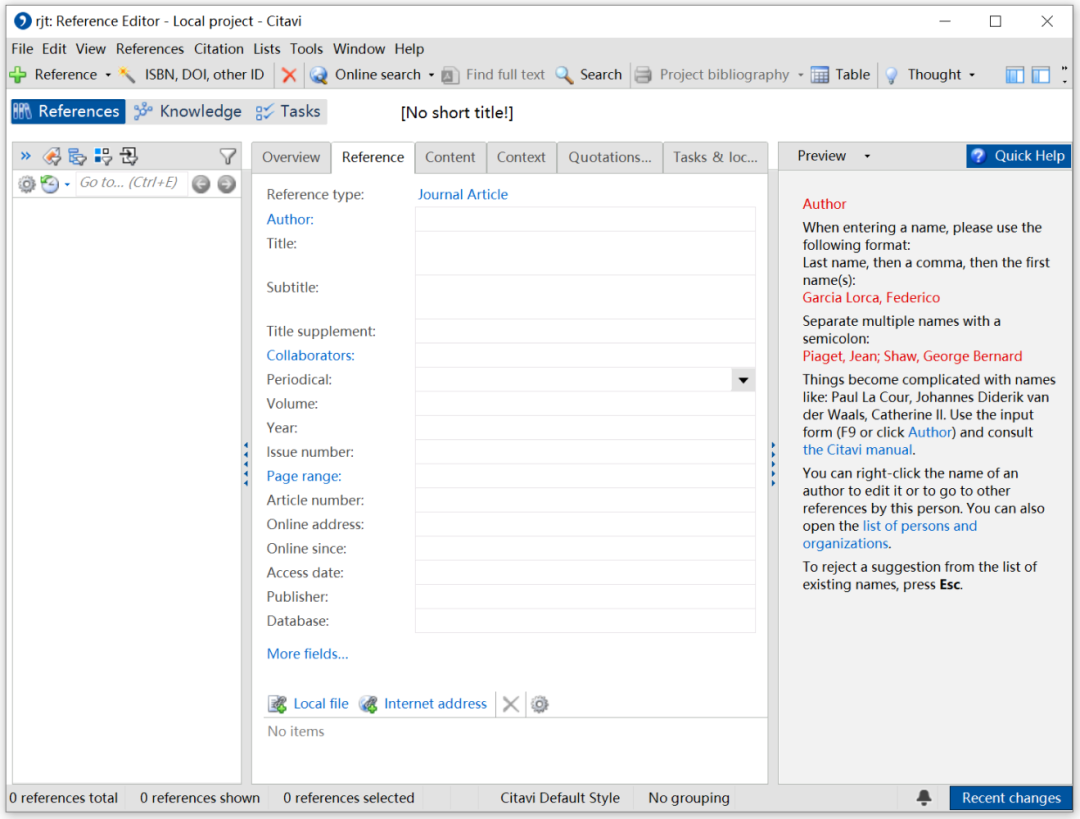Image resolution: width=1080 pixels, height=819 pixels.
Task: Open reference list settings gear
Action: pyautogui.click(x=26, y=184)
